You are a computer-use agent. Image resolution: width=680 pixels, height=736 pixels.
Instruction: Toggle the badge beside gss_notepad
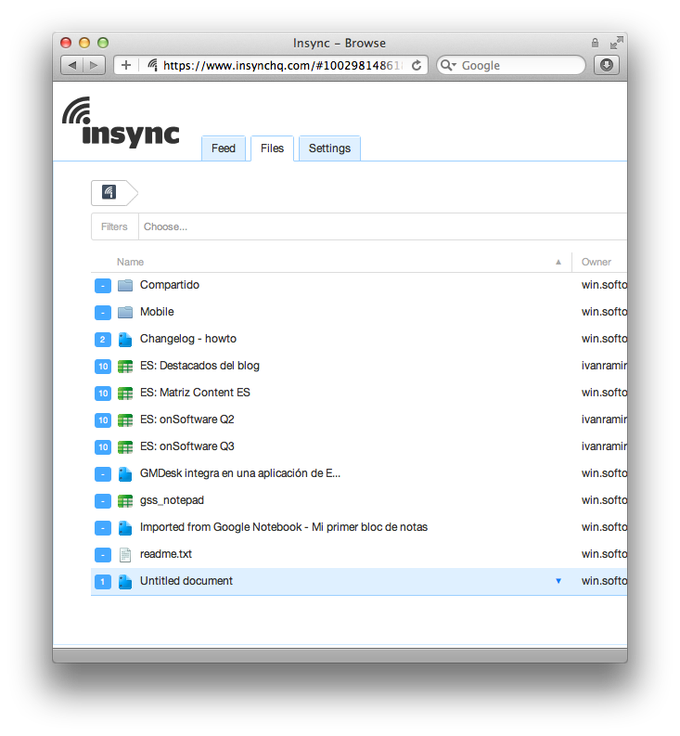point(103,501)
